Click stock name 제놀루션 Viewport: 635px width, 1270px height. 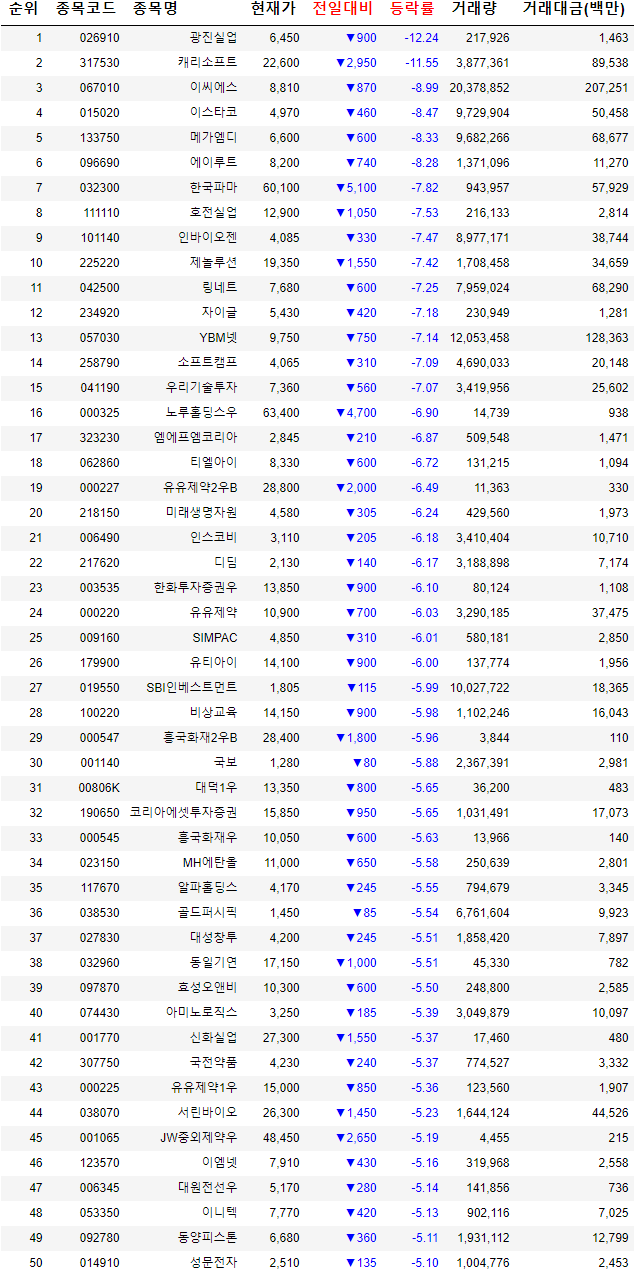point(213,263)
